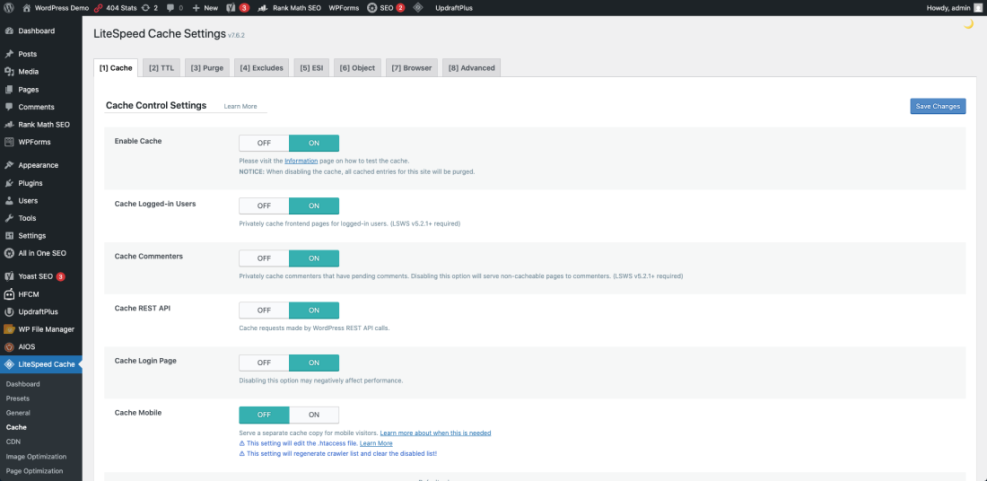The height and width of the screenshot is (481, 987).
Task: Open Learn more about when this is needed
Action: pyautogui.click(x=436, y=433)
